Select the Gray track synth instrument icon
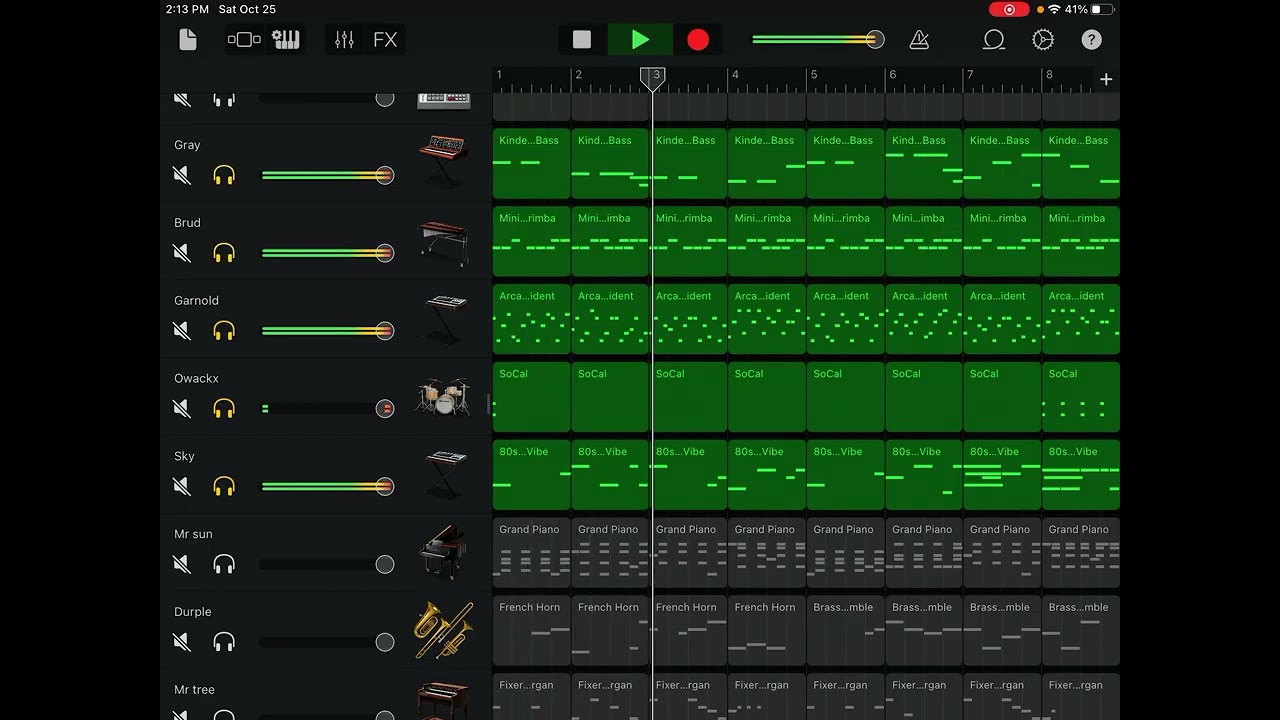The height and width of the screenshot is (720, 1280). pos(444,160)
